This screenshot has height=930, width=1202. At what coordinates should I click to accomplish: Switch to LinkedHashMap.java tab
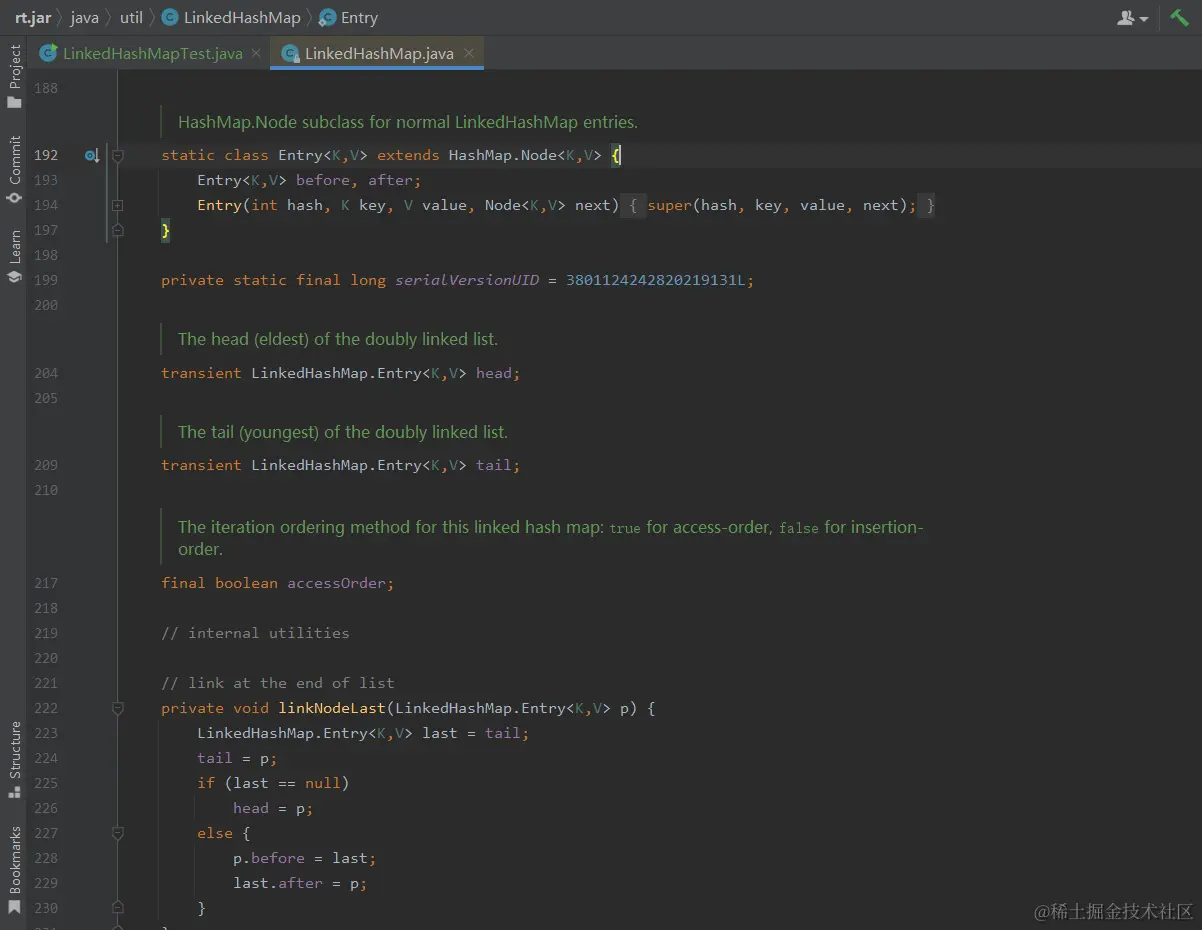pos(379,53)
